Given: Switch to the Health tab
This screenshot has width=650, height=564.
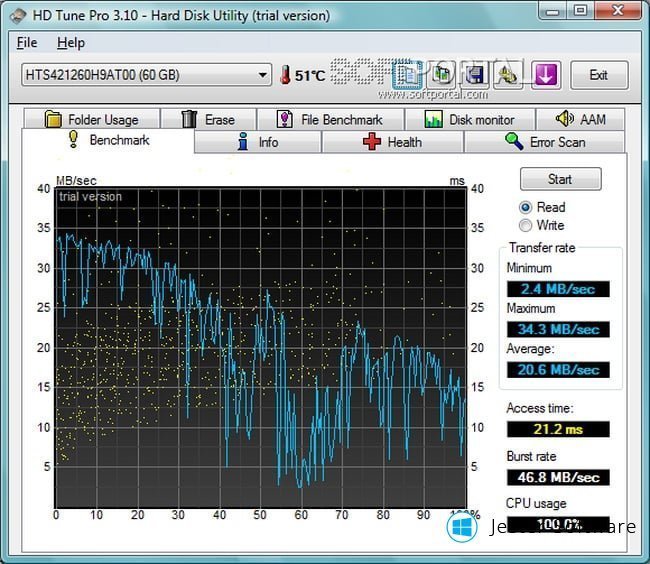Looking at the screenshot, I should tap(393, 142).
